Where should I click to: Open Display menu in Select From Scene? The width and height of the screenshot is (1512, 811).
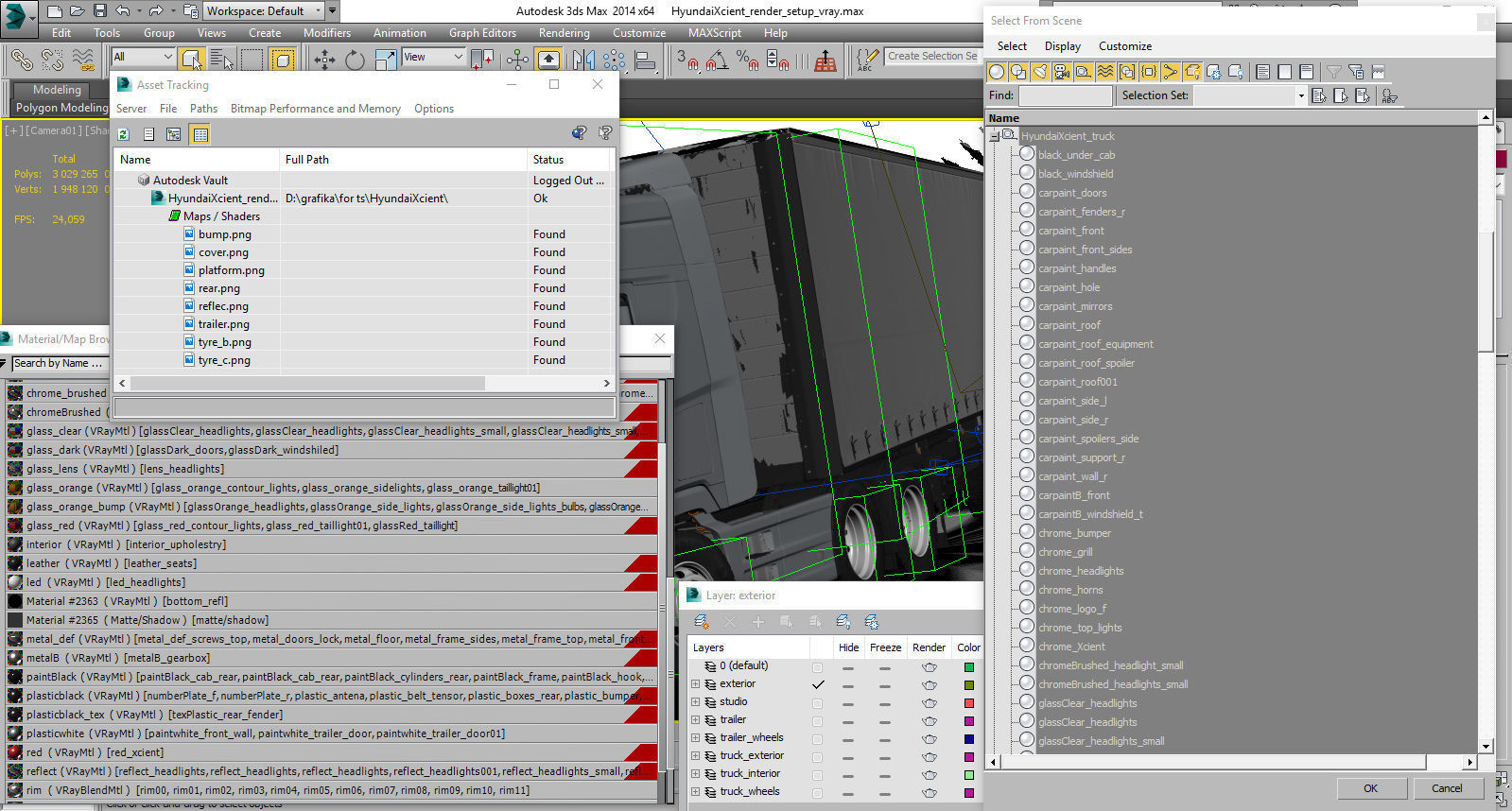(1063, 46)
